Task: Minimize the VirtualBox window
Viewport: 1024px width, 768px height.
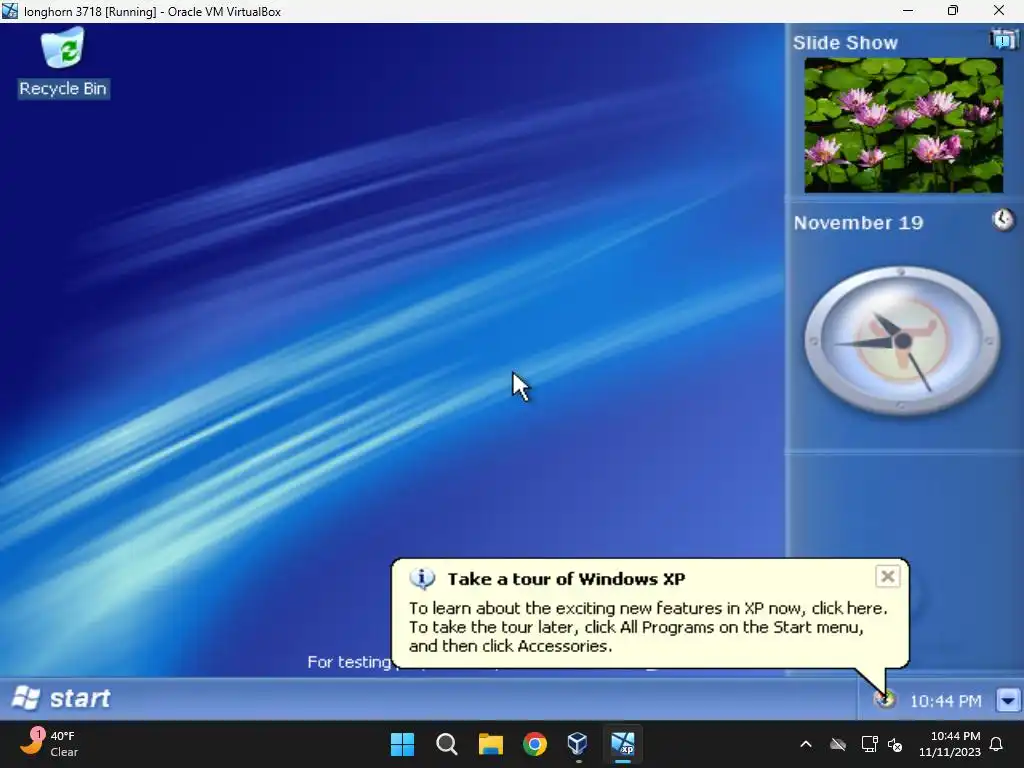Action: pos(908,11)
